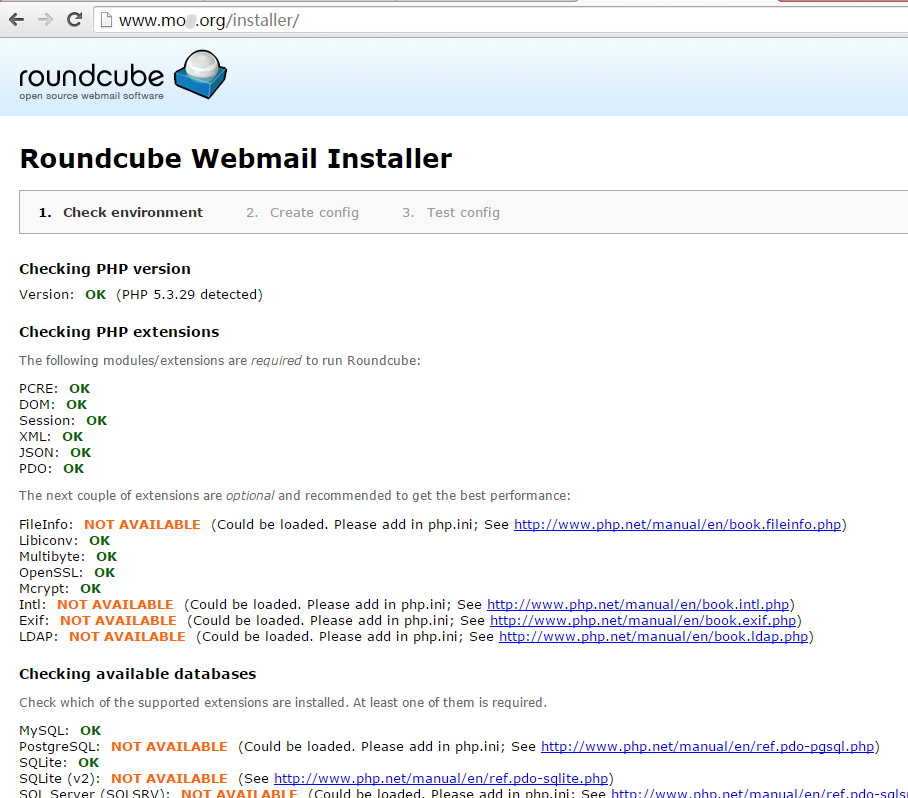The width and height of the screenshot is (908, 798).
Task: Click the Checking PHP extensions heading
Action: [119, 331]
